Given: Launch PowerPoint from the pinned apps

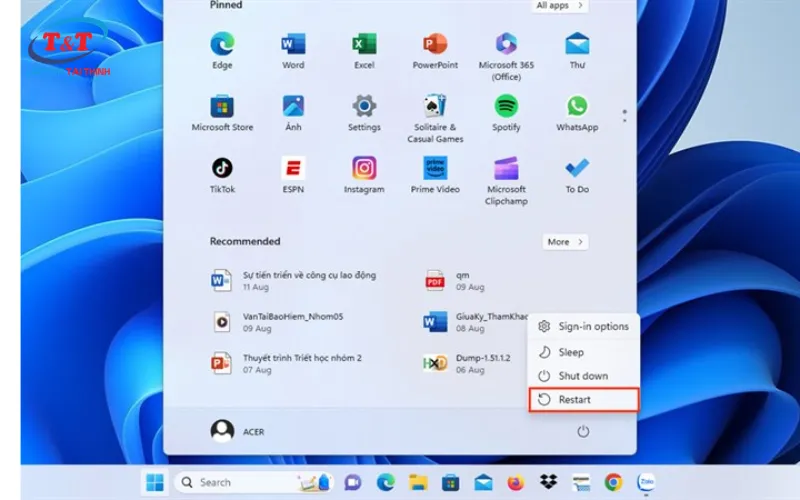Looking at the screenshot, I should 435,50.
